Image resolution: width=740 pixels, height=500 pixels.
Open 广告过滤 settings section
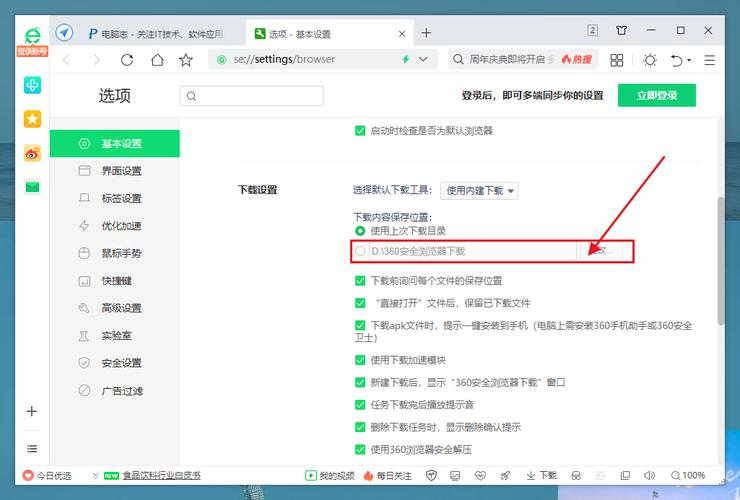point(115,390)
